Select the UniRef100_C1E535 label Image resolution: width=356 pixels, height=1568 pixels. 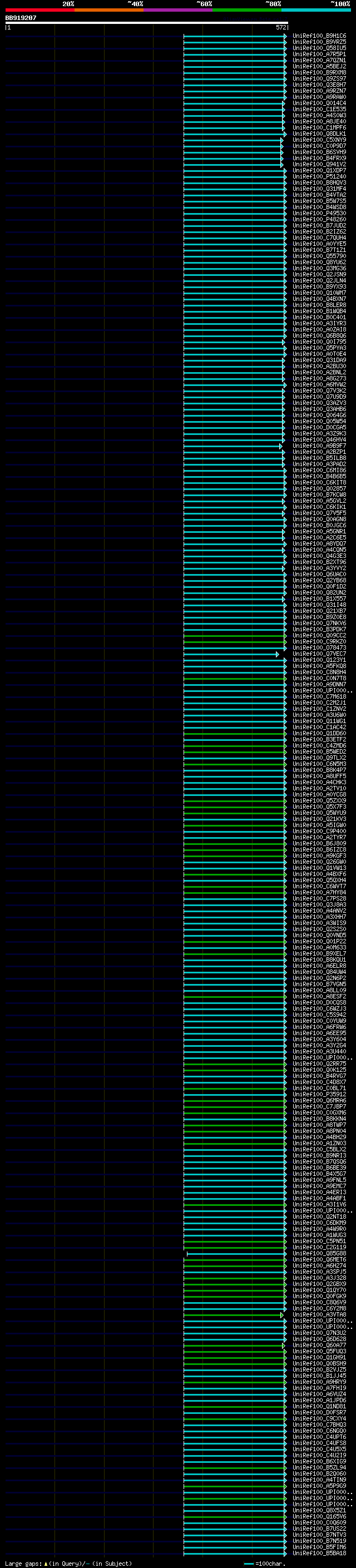[319, 109]
